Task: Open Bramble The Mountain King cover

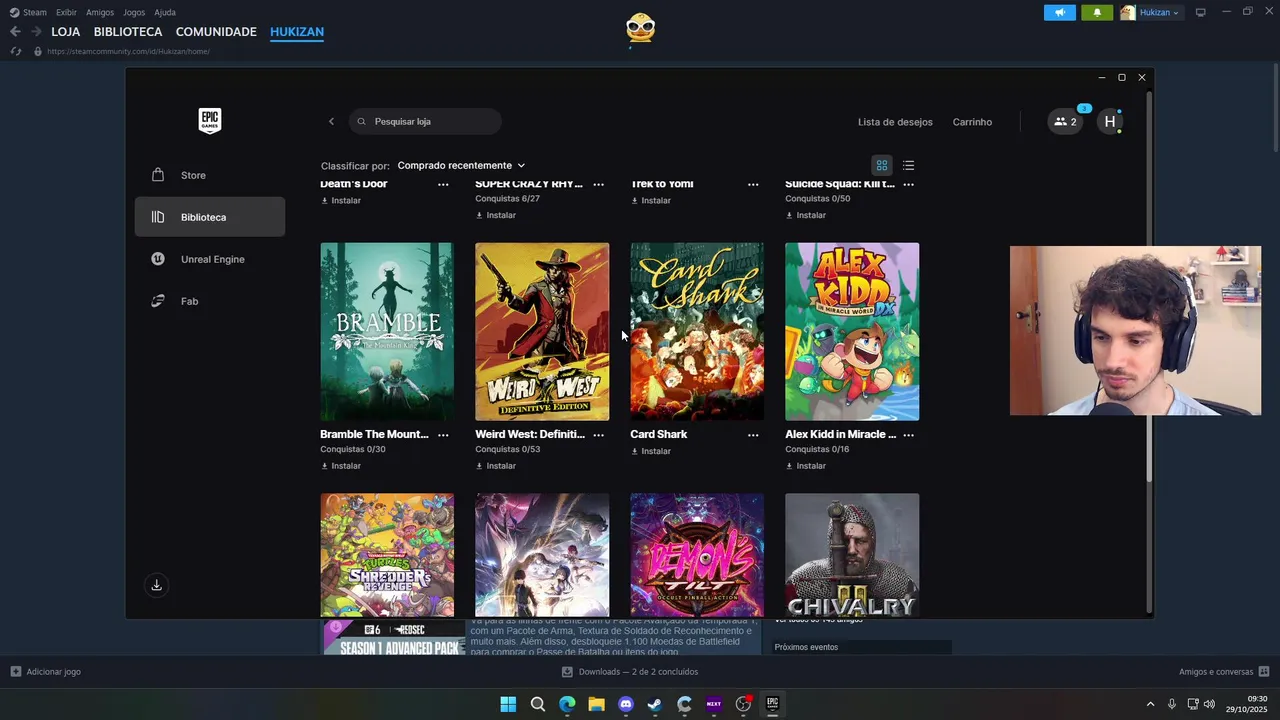Action: [387, 331]
